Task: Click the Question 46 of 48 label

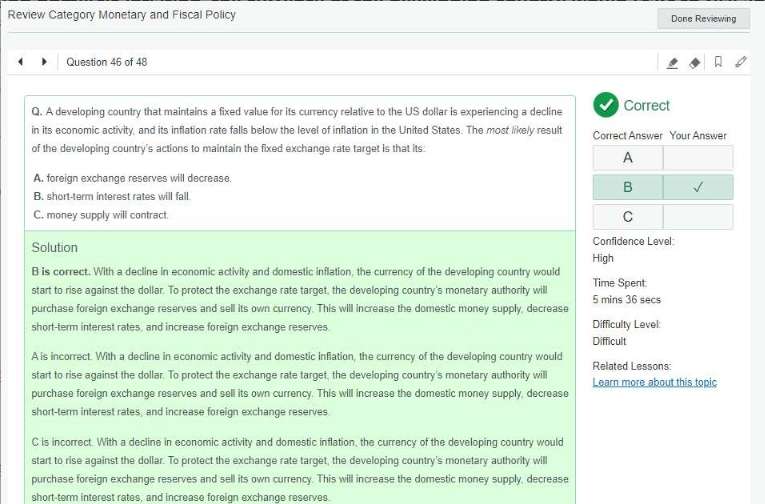Action: 107,62
